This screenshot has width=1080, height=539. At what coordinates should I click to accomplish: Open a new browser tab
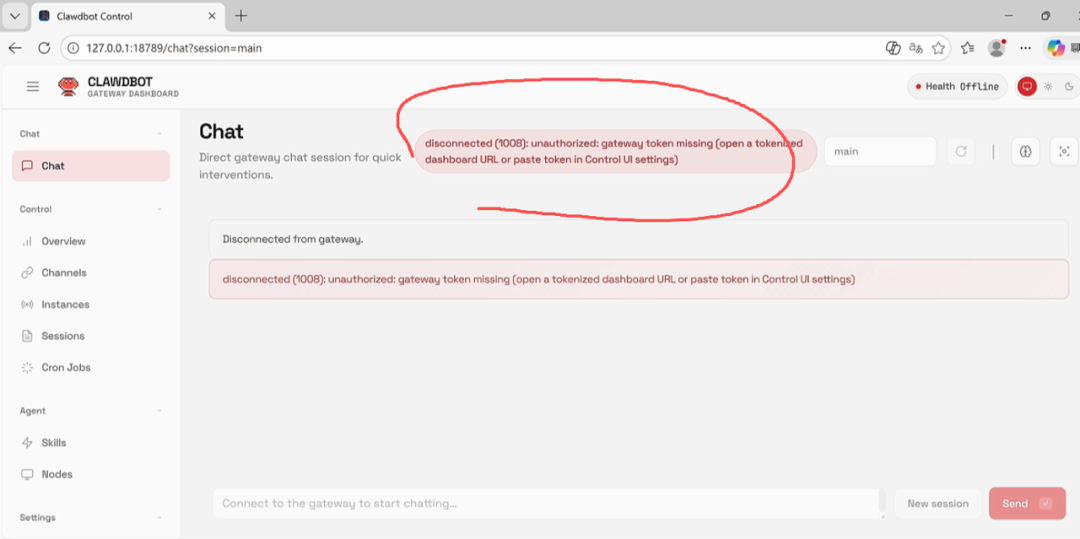pyautogui.click(x=240, y=16)
